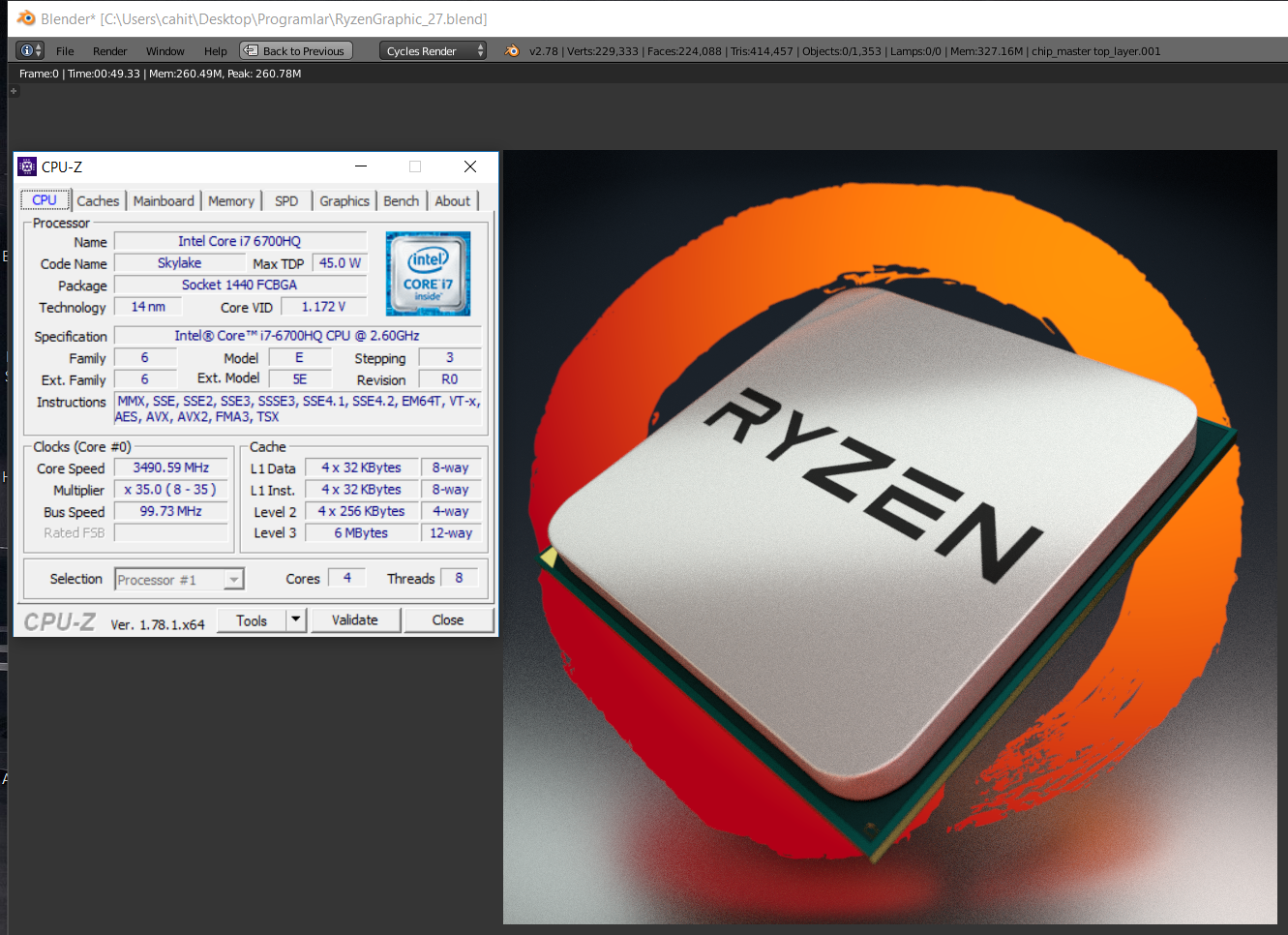This screenshot has width=1288, height=935.
Task: Click the Code Name value Skylake
Action: (x=180, y=263)
